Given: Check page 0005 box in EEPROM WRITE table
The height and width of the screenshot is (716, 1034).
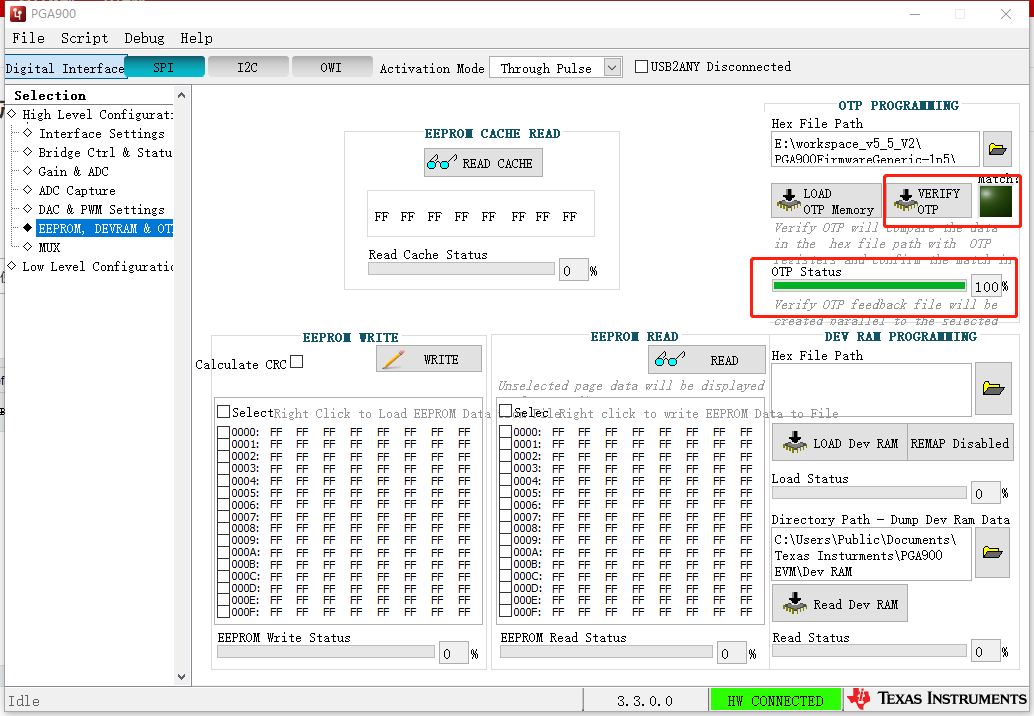Looking at the screenshot, I should [224, 492].
